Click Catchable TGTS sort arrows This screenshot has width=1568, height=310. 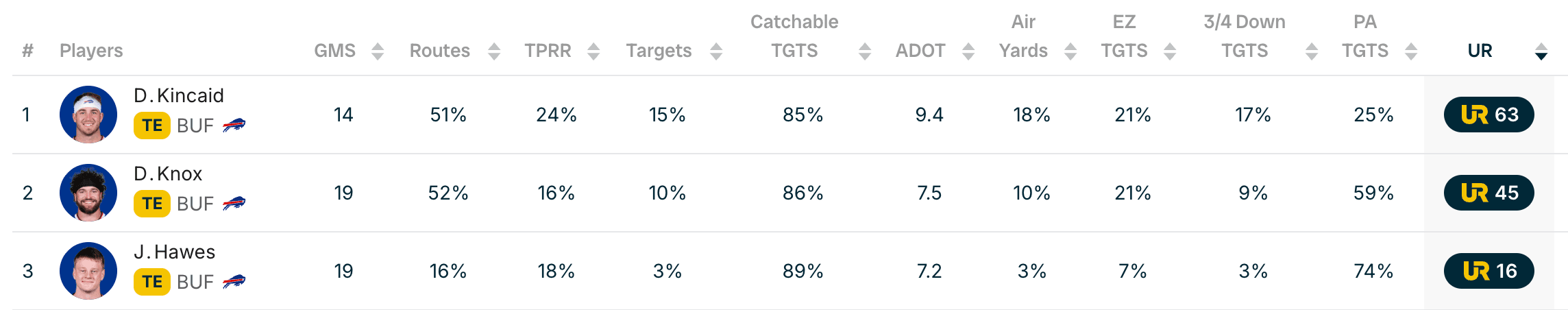[865, 51]
